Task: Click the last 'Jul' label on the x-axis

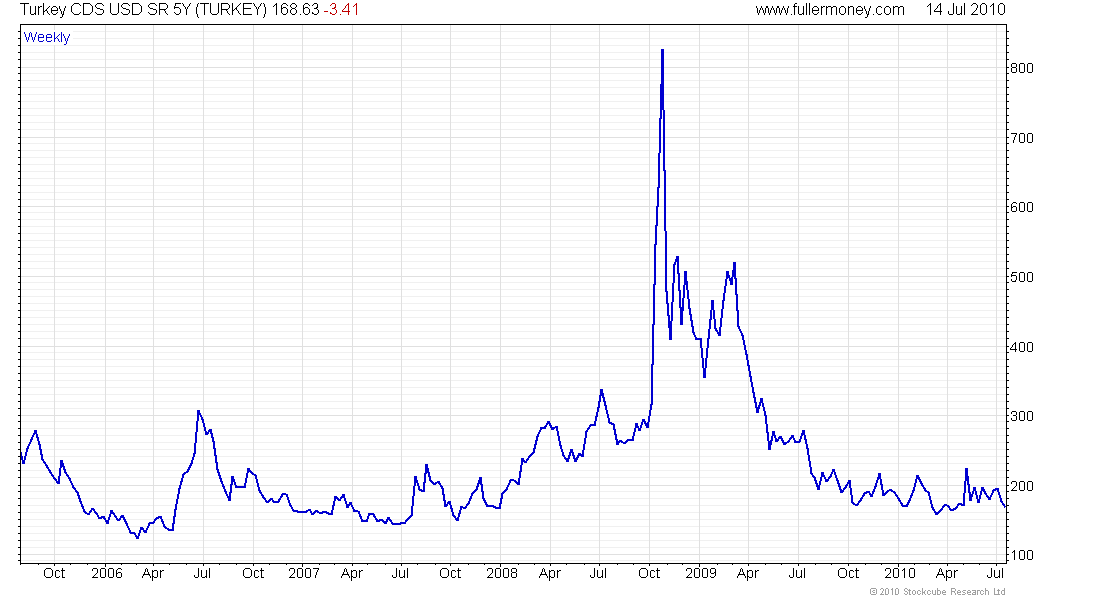Action: click(x=995, y=573)
